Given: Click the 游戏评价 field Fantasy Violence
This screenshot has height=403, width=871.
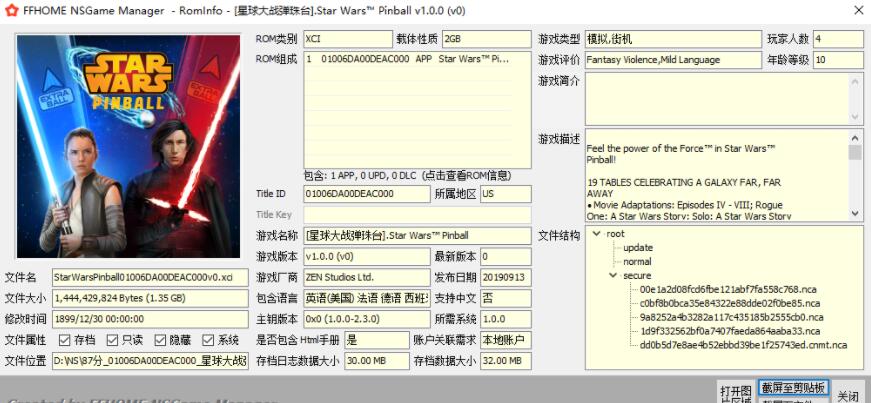Looking at the screenshot, I should pyautogui.click(x=673, y=60).
